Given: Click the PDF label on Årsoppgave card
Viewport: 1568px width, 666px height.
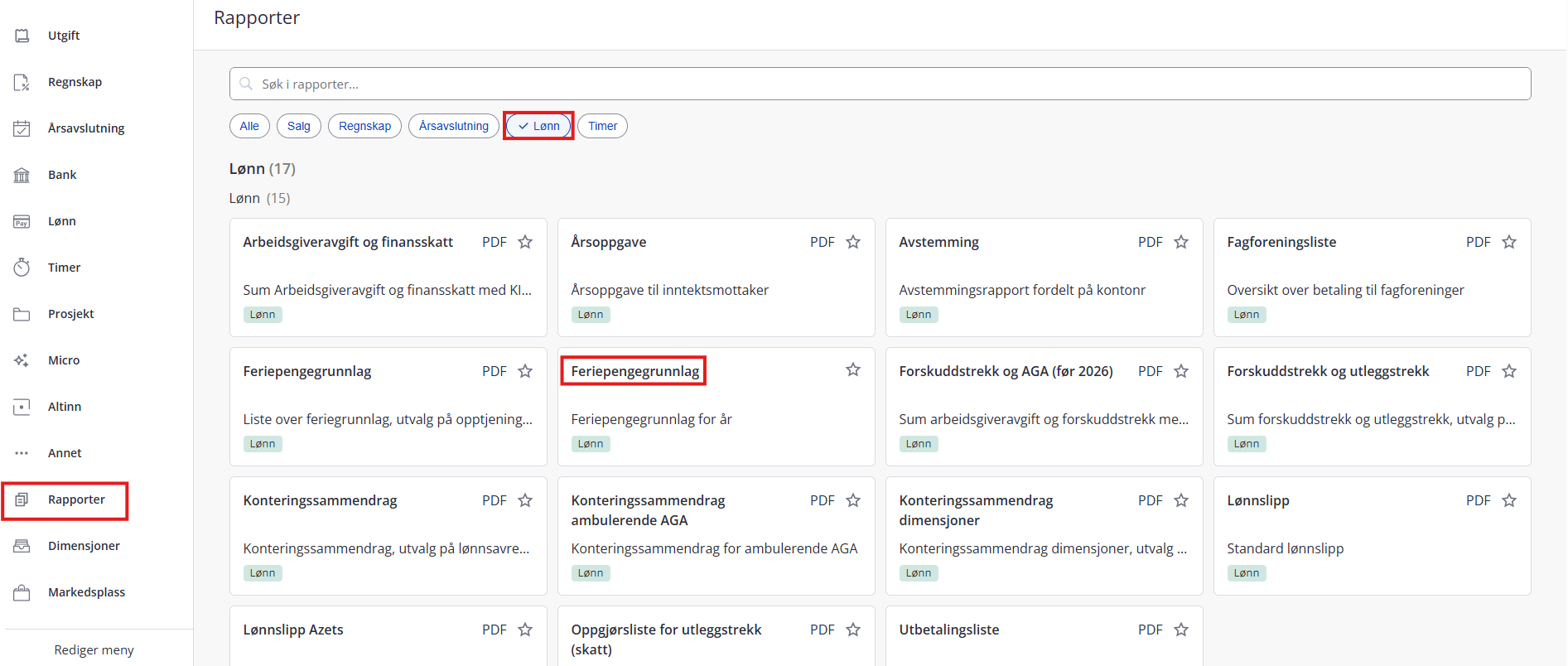Looking at the screenshot, I should 823,242.
